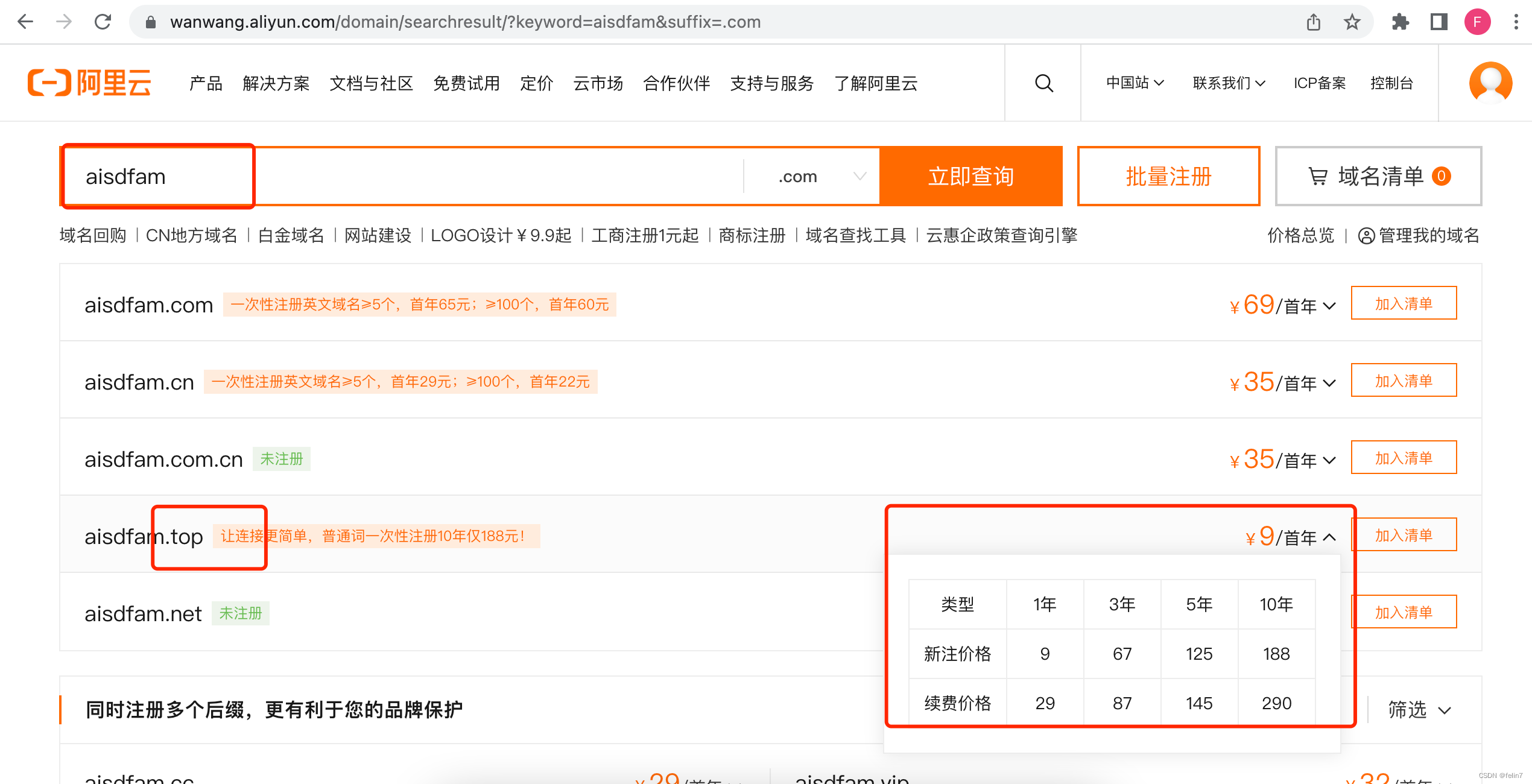Viewport: 1532px width, 784px height.
Task: Share this page via share icon
Action: click(x=1314, y=22)
